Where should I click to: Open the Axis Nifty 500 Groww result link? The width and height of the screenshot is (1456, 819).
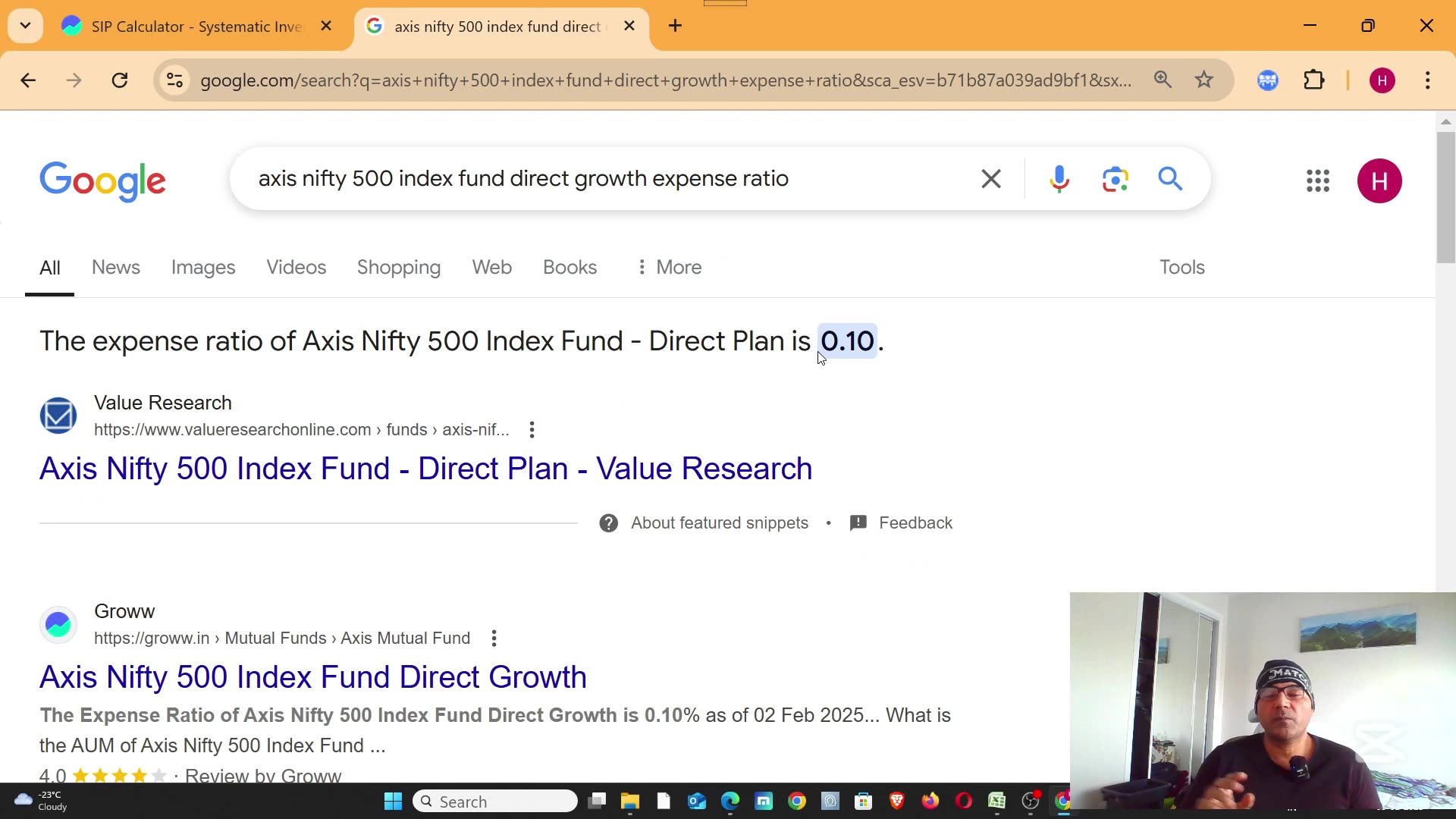tap(312, 677)
